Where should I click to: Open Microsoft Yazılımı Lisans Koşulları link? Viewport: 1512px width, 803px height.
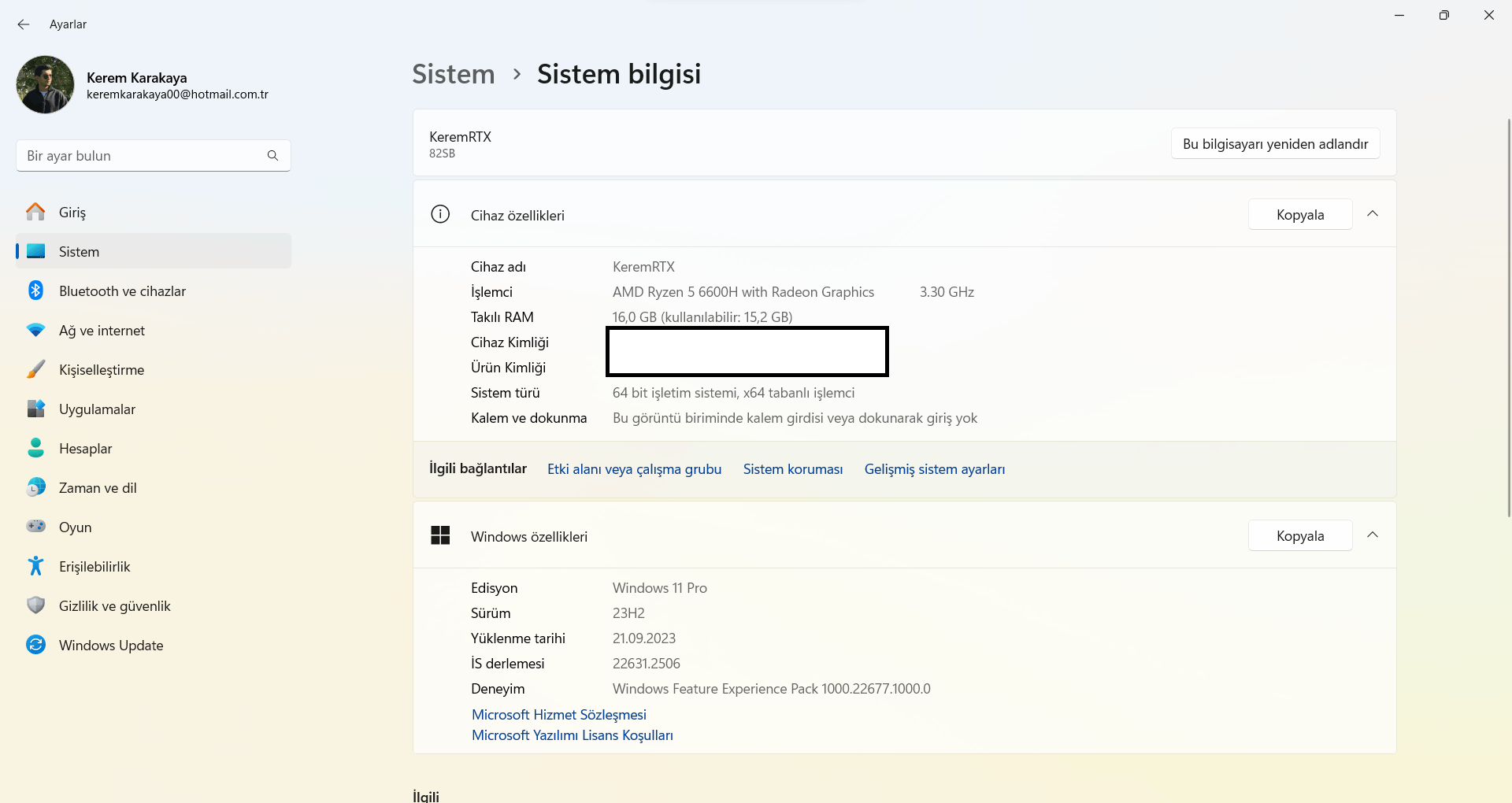point(573,735)
